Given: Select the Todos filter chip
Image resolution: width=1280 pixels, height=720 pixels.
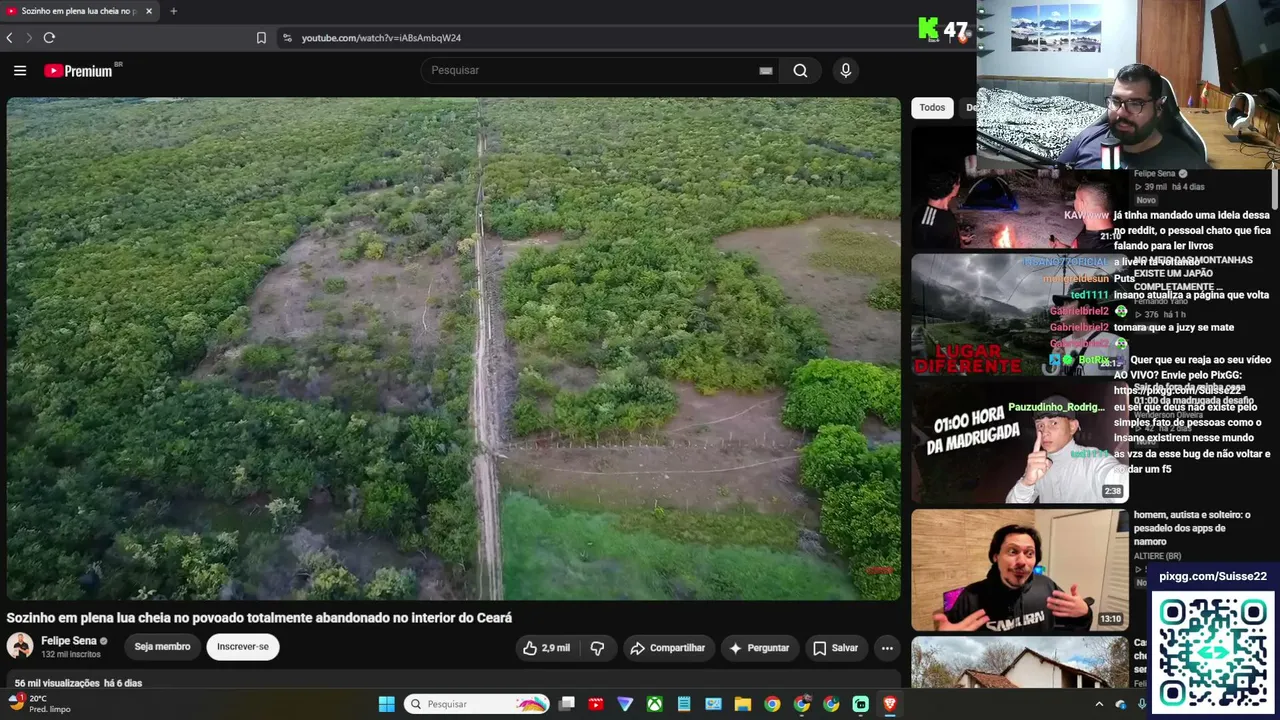Looking at the screenshot, I should pos(932,108).
